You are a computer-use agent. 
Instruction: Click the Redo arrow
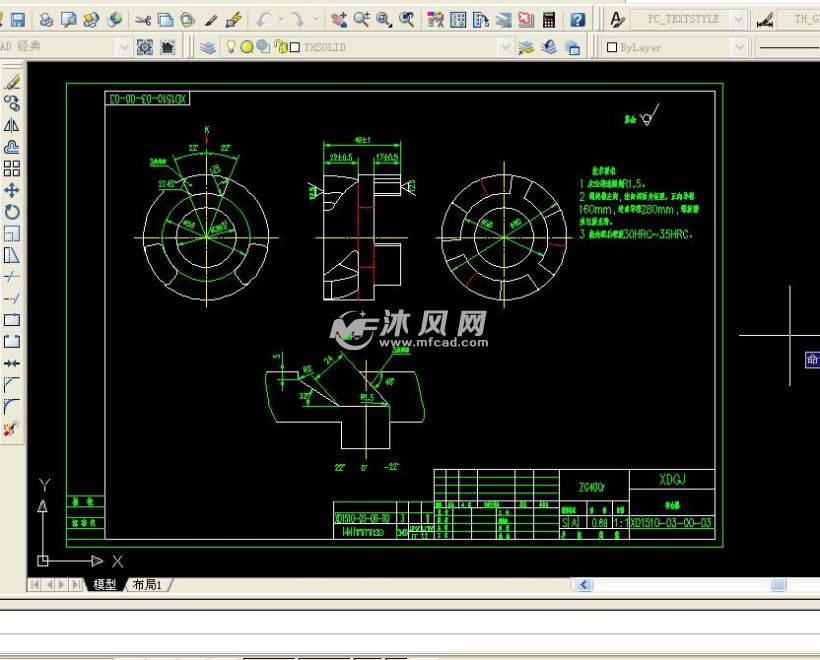coord(298,20)
